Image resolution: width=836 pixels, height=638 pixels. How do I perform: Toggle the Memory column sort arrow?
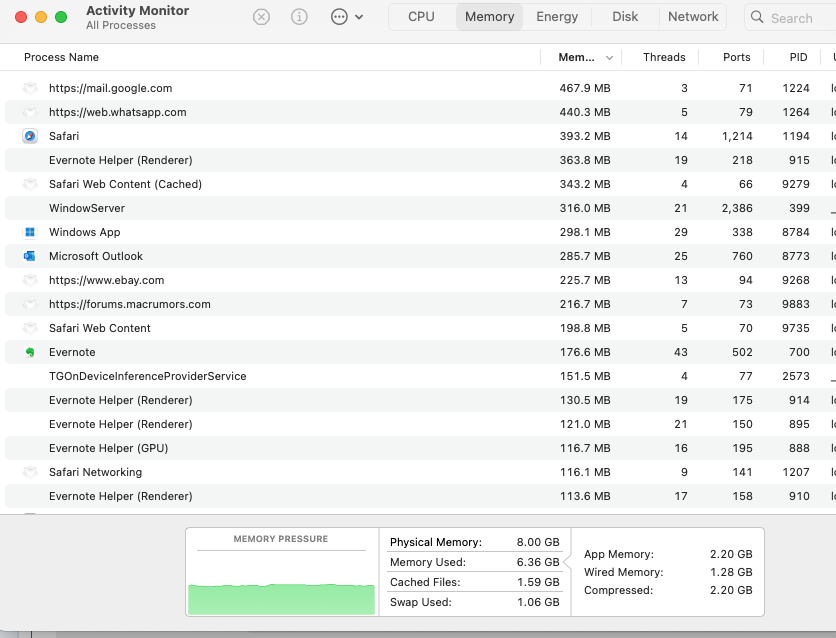click(x=609, y=58)
